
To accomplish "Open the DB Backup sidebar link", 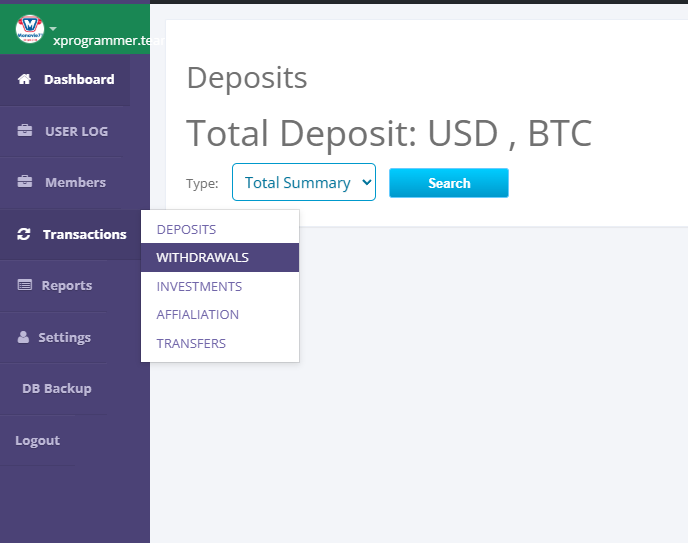I will tap(56, 388).
